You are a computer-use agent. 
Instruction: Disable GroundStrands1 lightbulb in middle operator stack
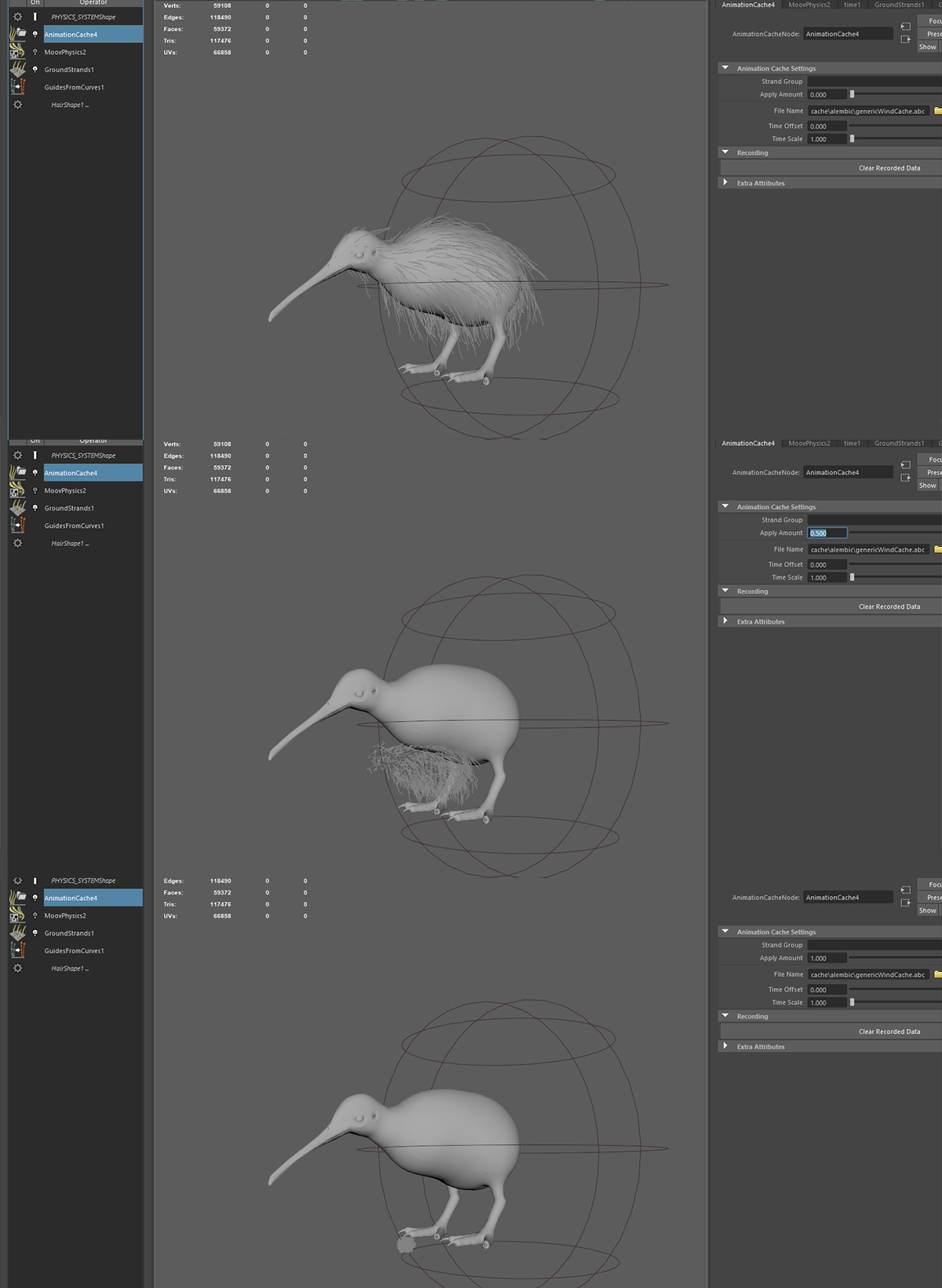coord(35,508)
